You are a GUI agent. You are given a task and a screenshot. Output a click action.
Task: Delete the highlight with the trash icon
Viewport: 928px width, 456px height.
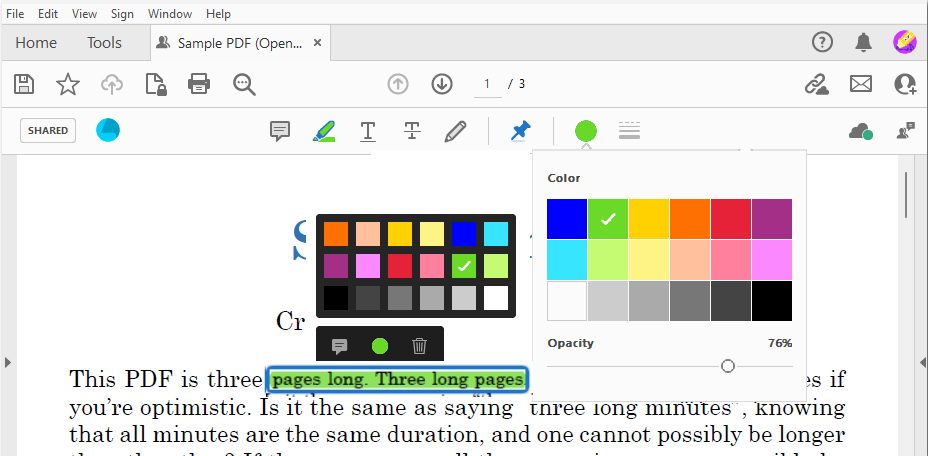coord(419,346)
